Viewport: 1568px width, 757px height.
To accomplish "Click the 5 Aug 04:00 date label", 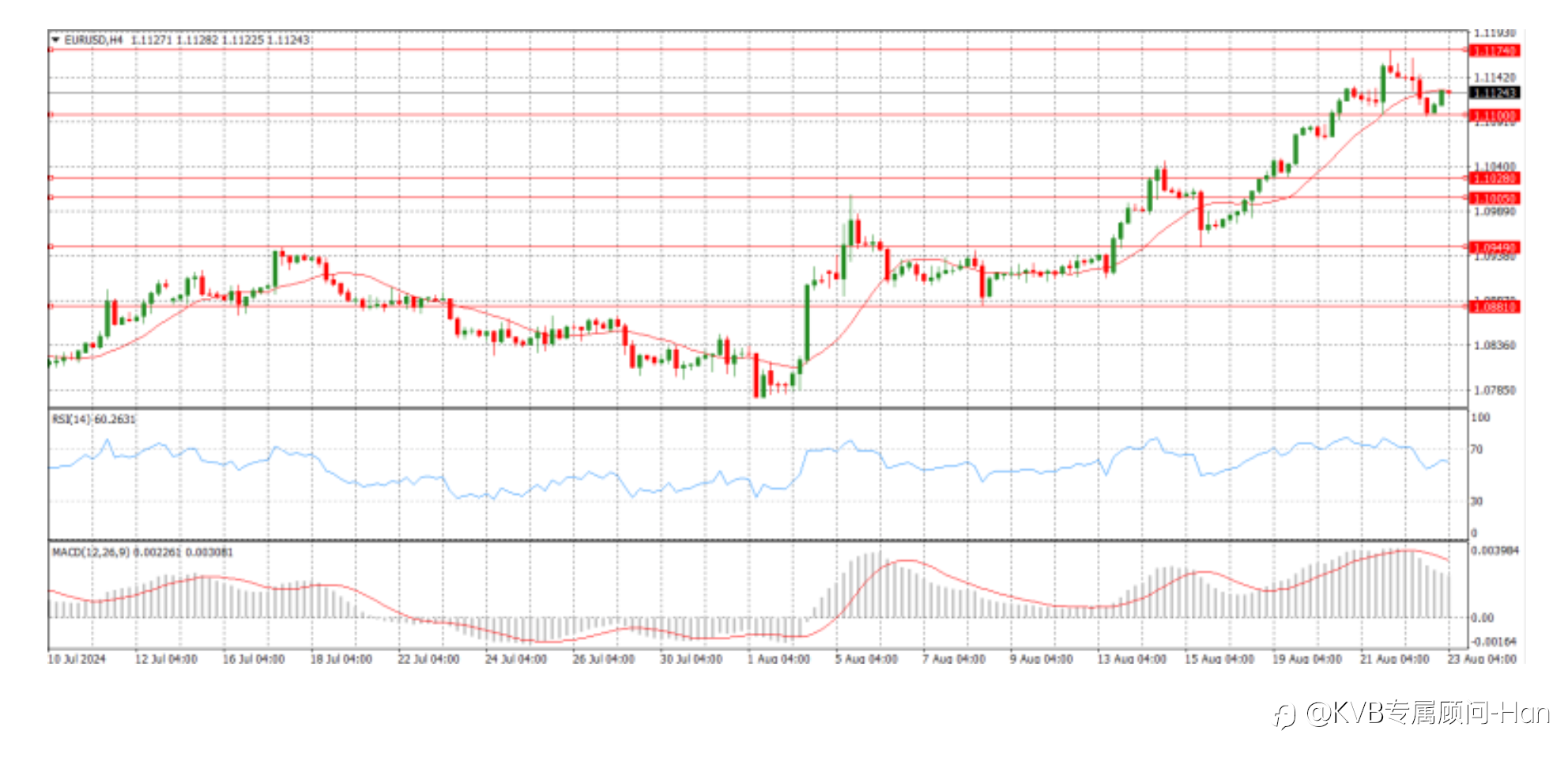I will [866, 659].
